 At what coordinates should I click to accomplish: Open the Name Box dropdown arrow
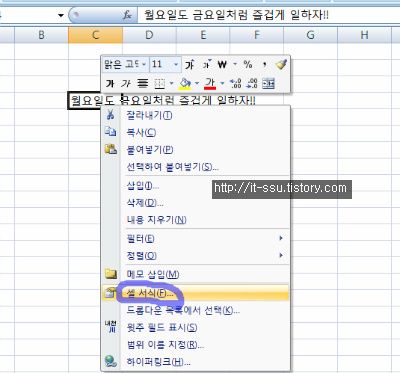click(61, 15)
